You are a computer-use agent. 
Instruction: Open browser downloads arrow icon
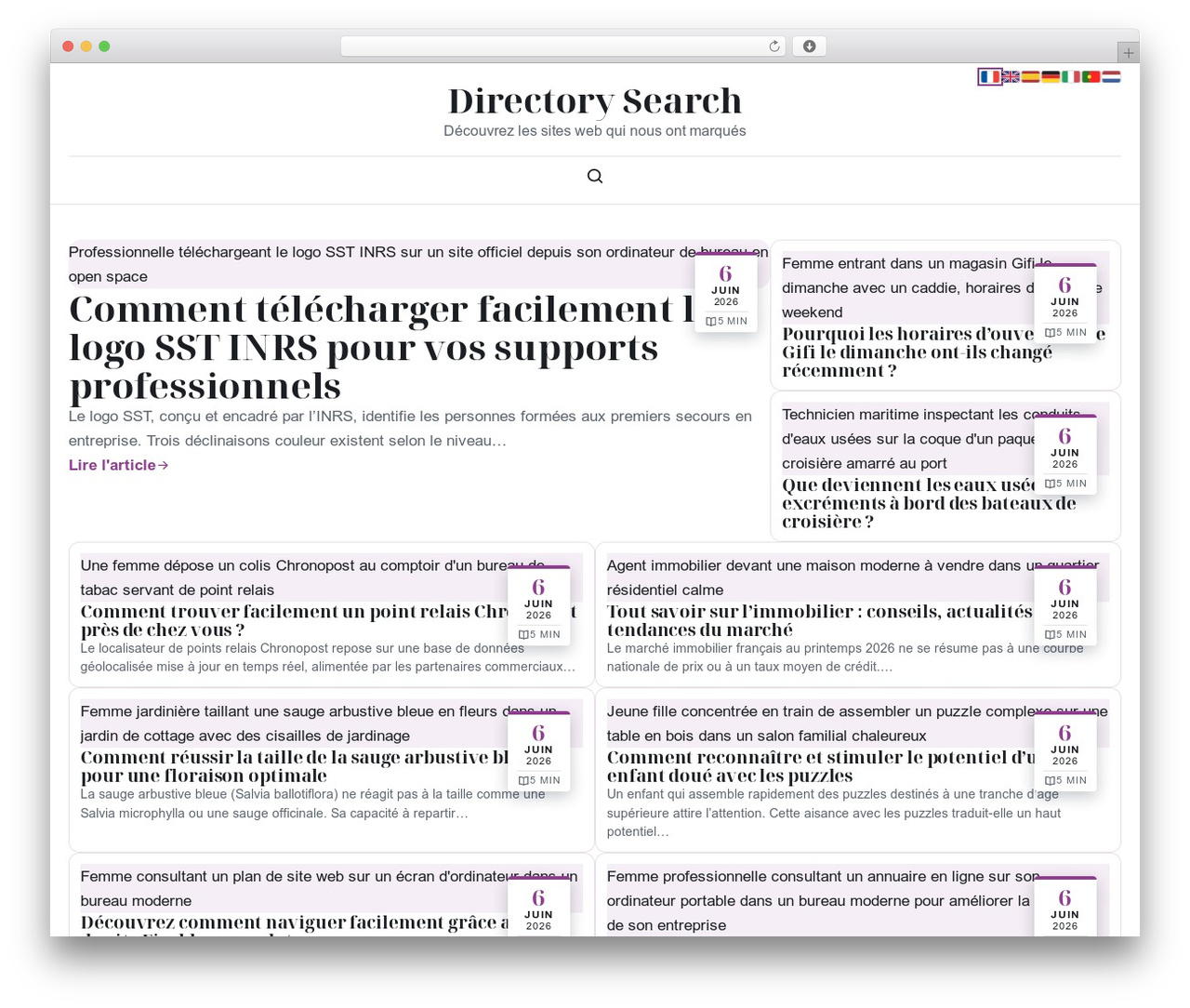[x=810, y=46]
